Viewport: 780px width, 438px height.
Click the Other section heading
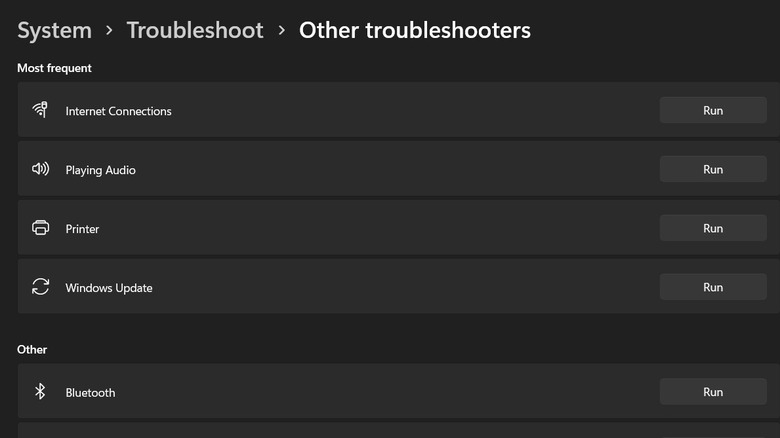click(x=32, y=350)
